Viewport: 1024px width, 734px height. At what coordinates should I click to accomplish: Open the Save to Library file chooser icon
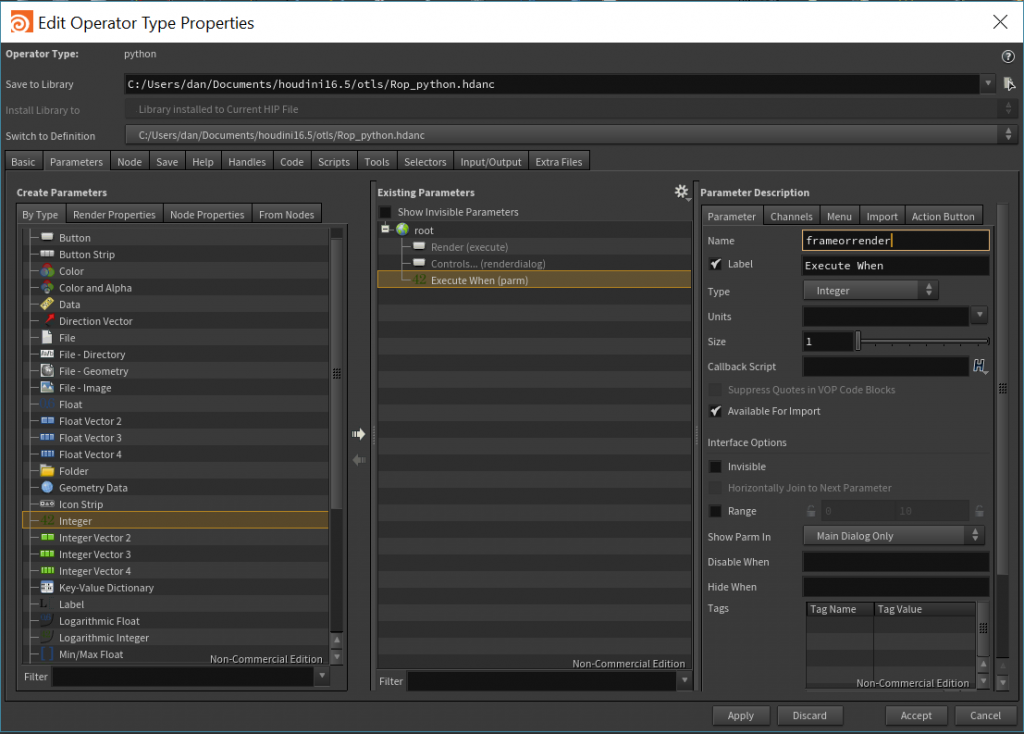tap(1008, 84)
